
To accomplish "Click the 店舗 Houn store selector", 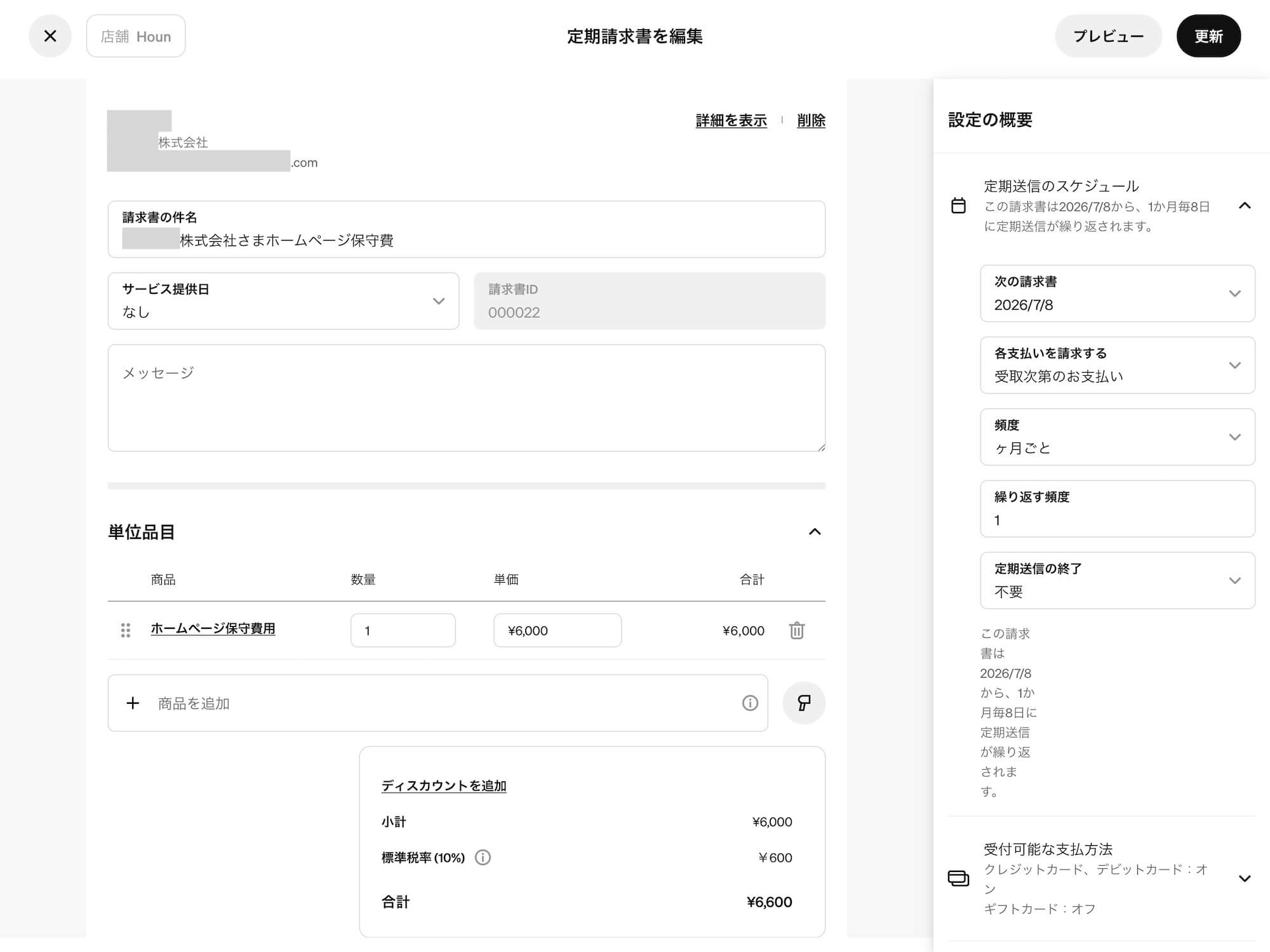I will click(x=136, y=36).
